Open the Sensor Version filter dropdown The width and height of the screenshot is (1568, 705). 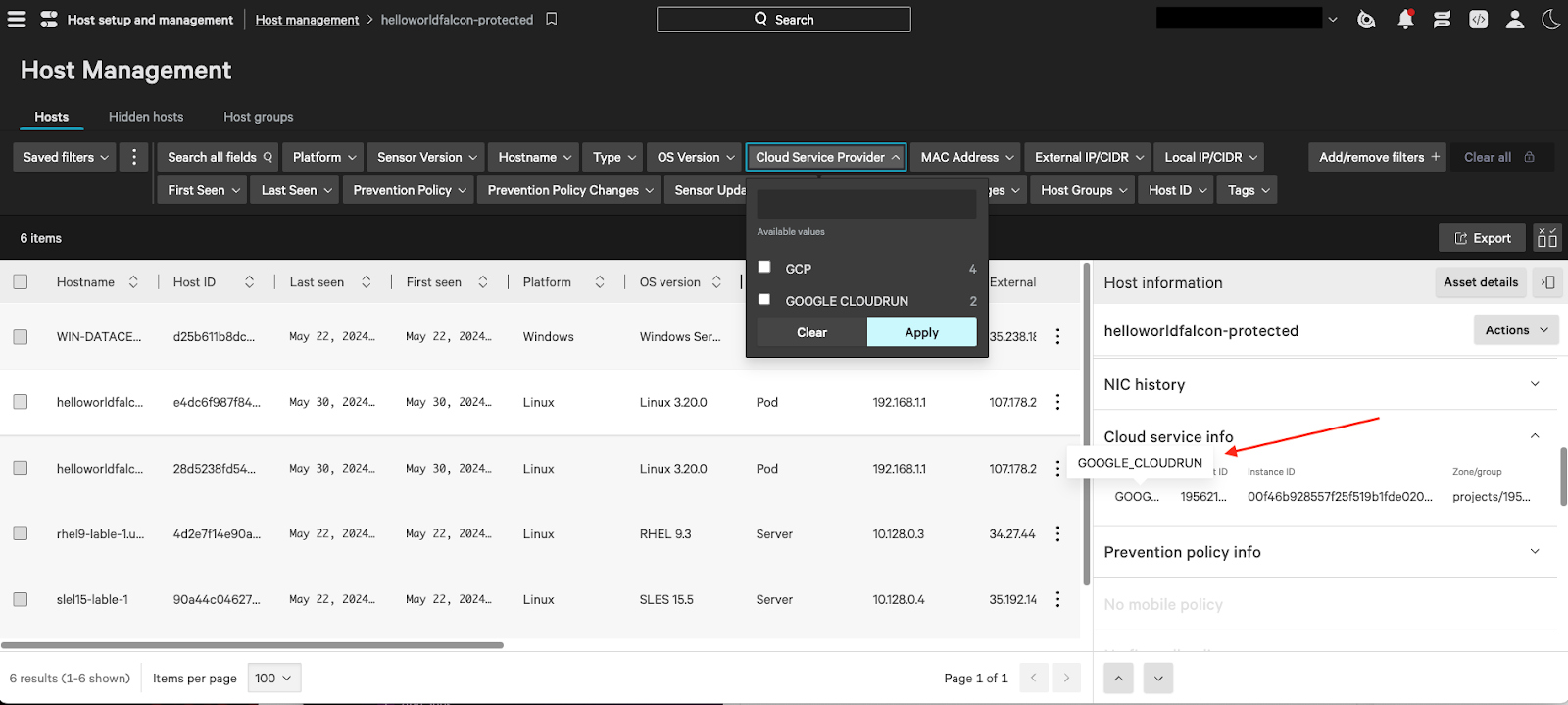(426, 157)
